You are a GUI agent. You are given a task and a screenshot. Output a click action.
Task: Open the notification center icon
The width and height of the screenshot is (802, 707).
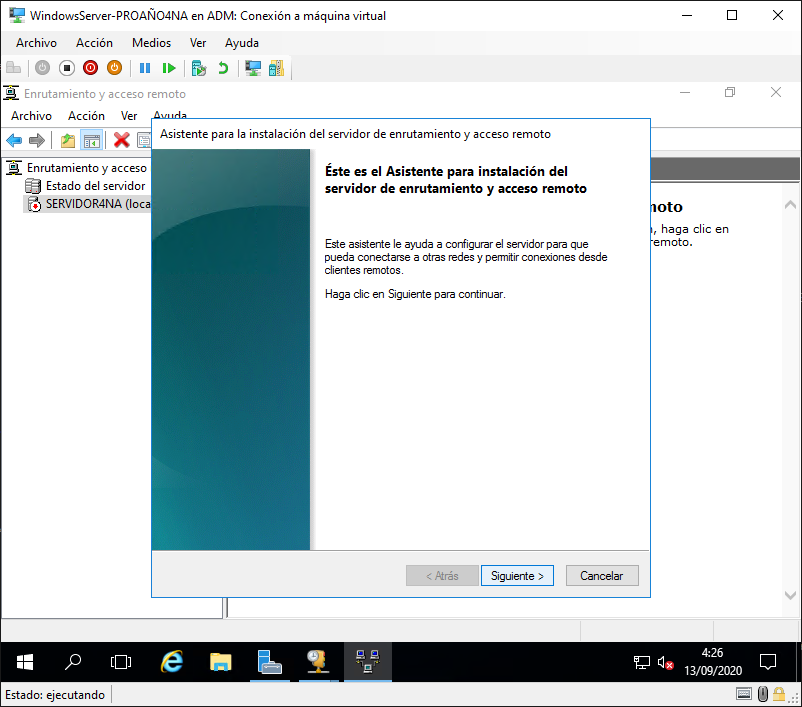pyautogui.click(x=768, y=662)
